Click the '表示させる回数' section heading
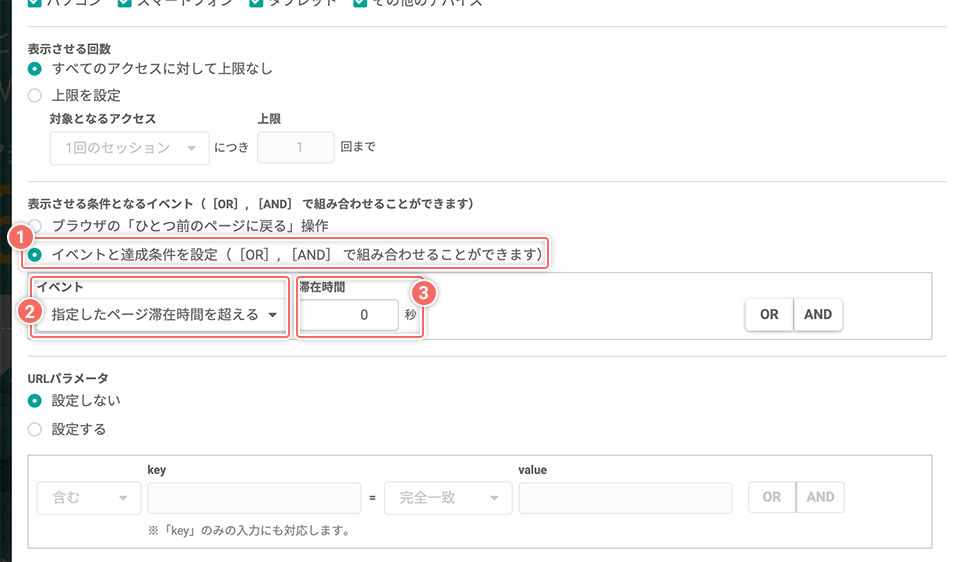The height and width of the screenshot is (562, 960). point(69,48)
